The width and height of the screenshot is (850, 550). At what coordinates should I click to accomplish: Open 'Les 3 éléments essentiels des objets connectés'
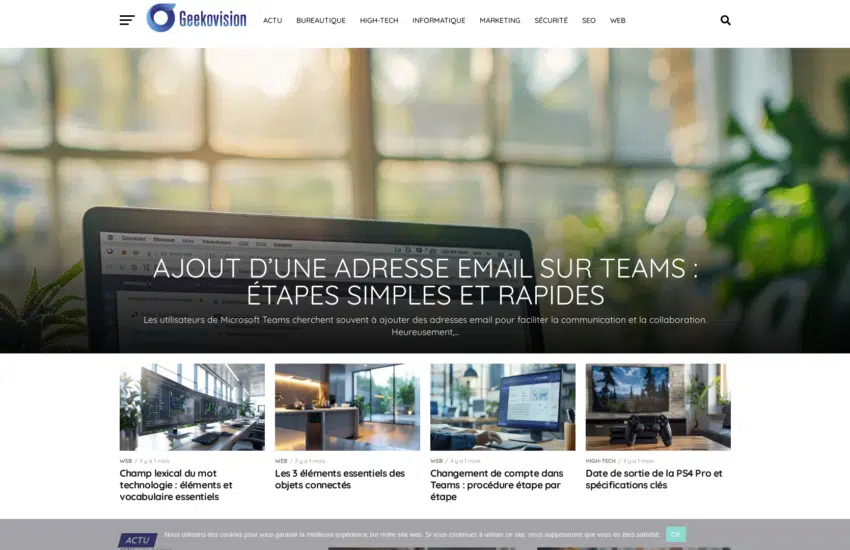340,479
